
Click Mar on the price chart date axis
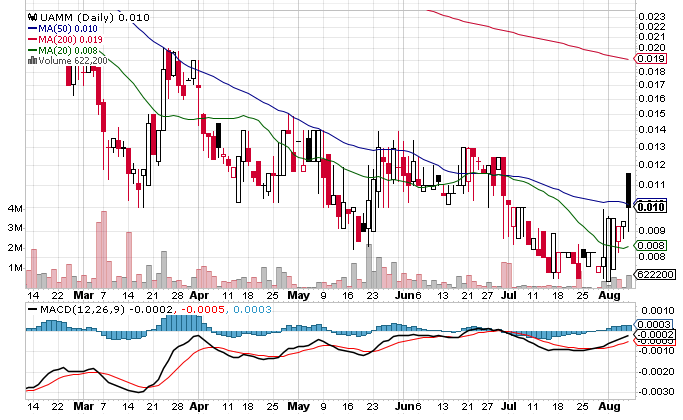(x=84, y=295)
